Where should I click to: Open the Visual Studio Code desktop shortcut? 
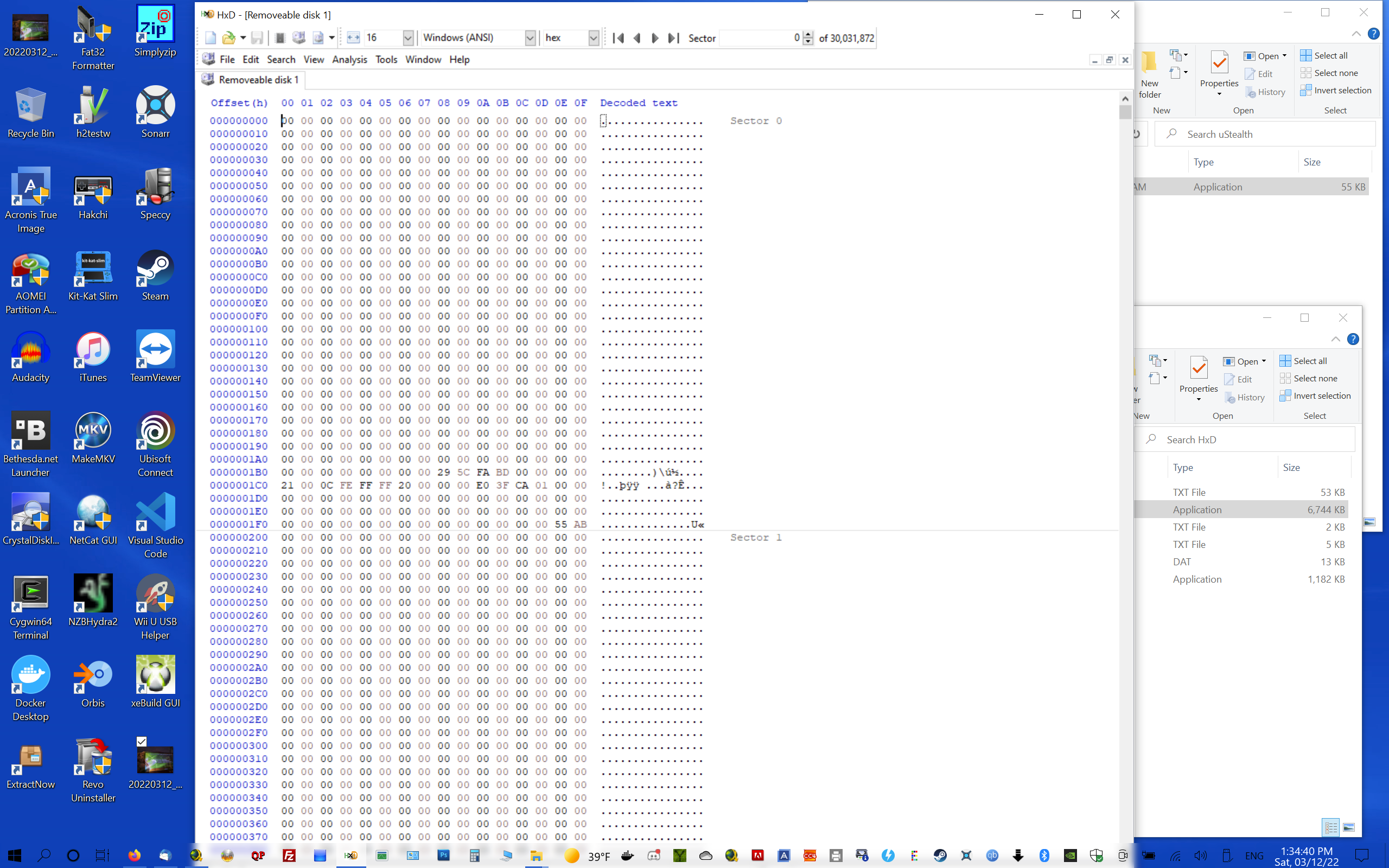[x=155, y=526]
